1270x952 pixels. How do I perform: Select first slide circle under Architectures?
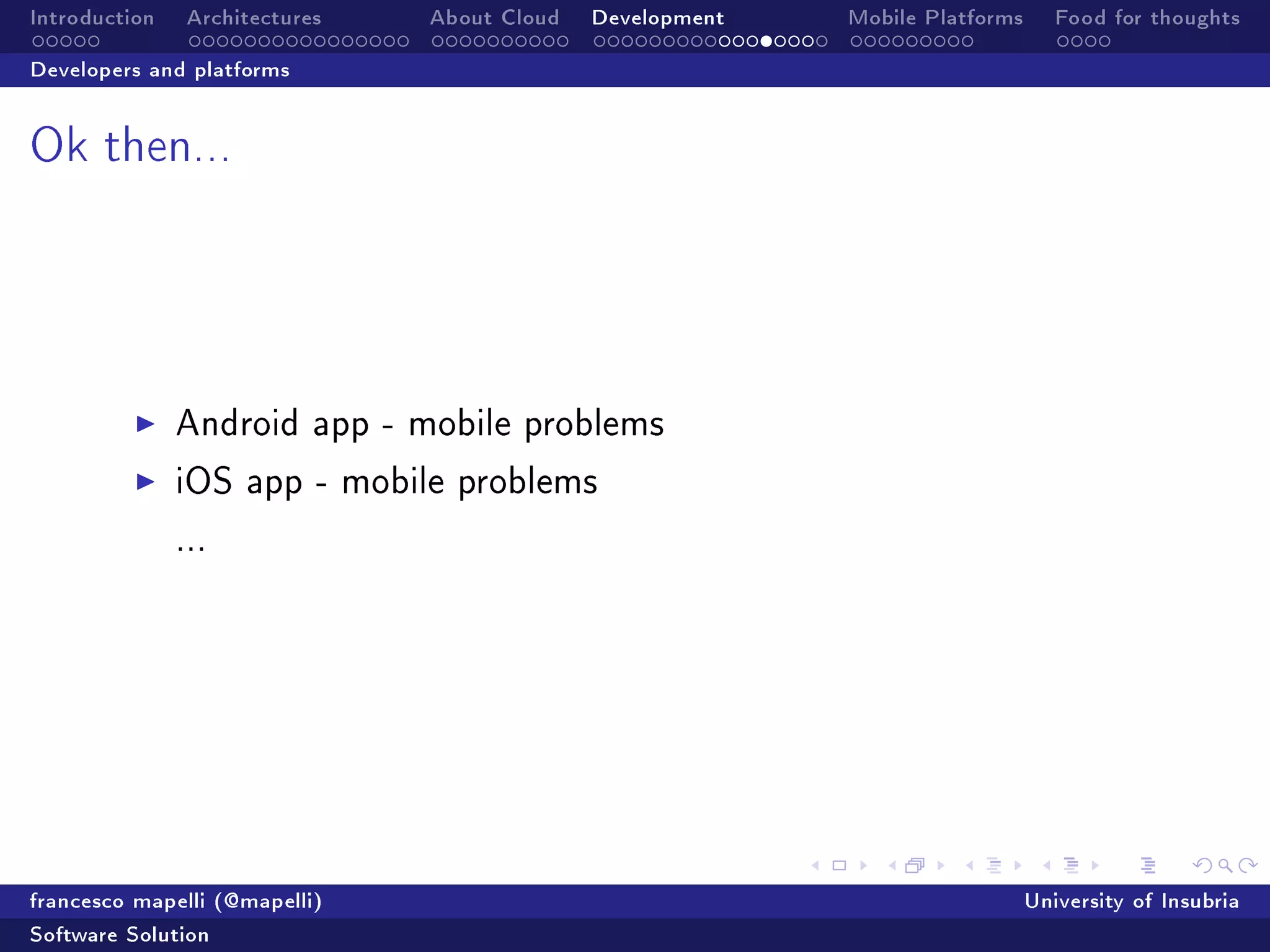click(x=195, y=42)
